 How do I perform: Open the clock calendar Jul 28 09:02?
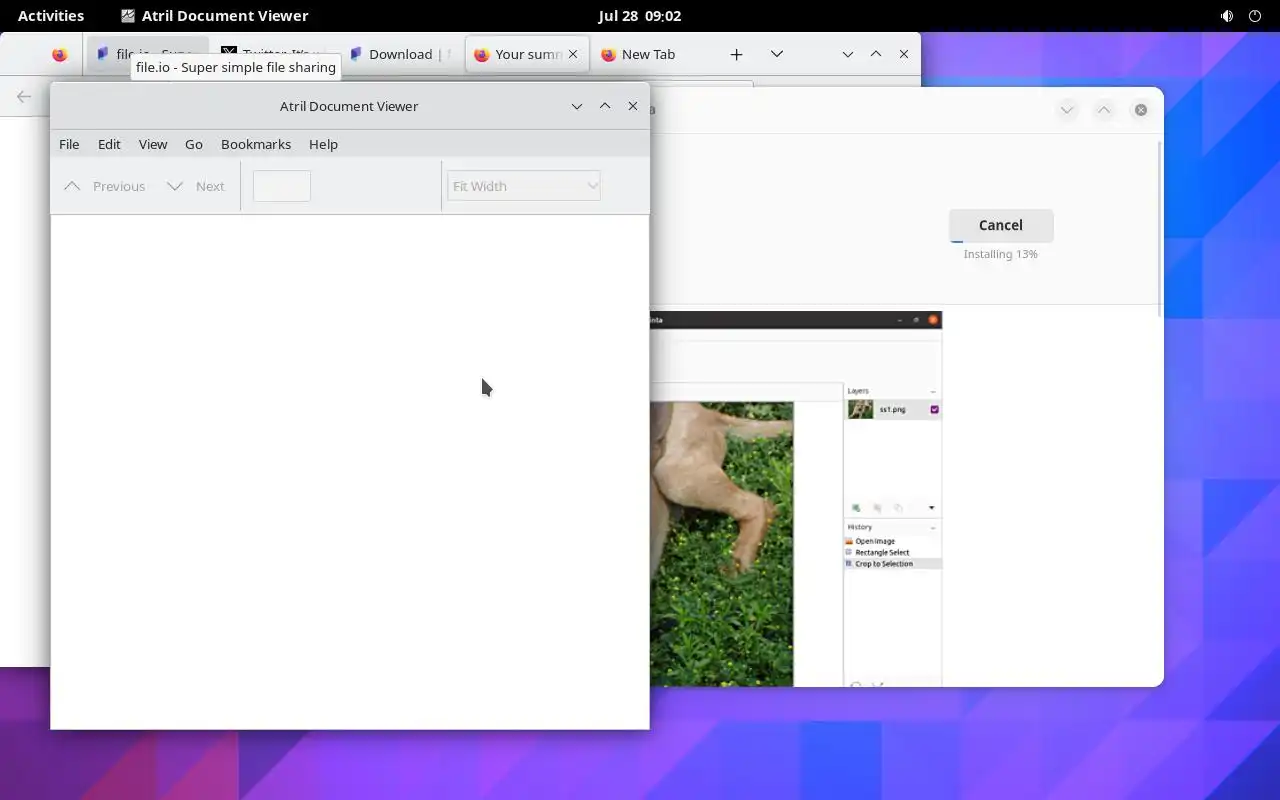click(640, 16)
